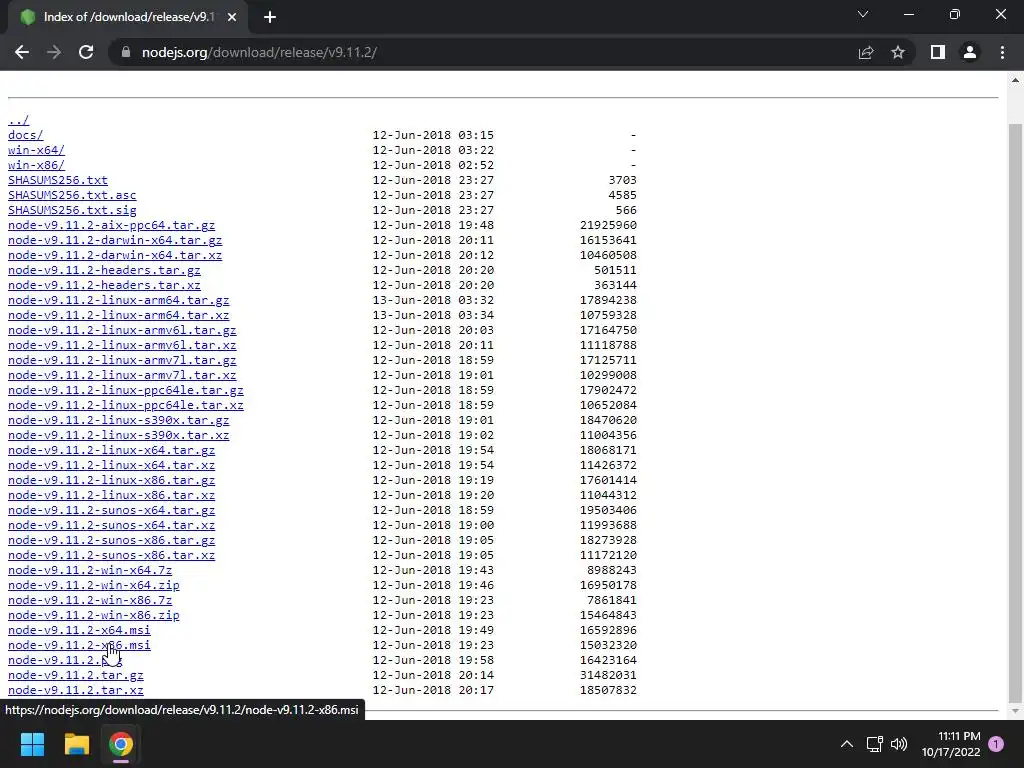Close the Index of /download tab
1024x768 pixels.
[x=232, y=18]
